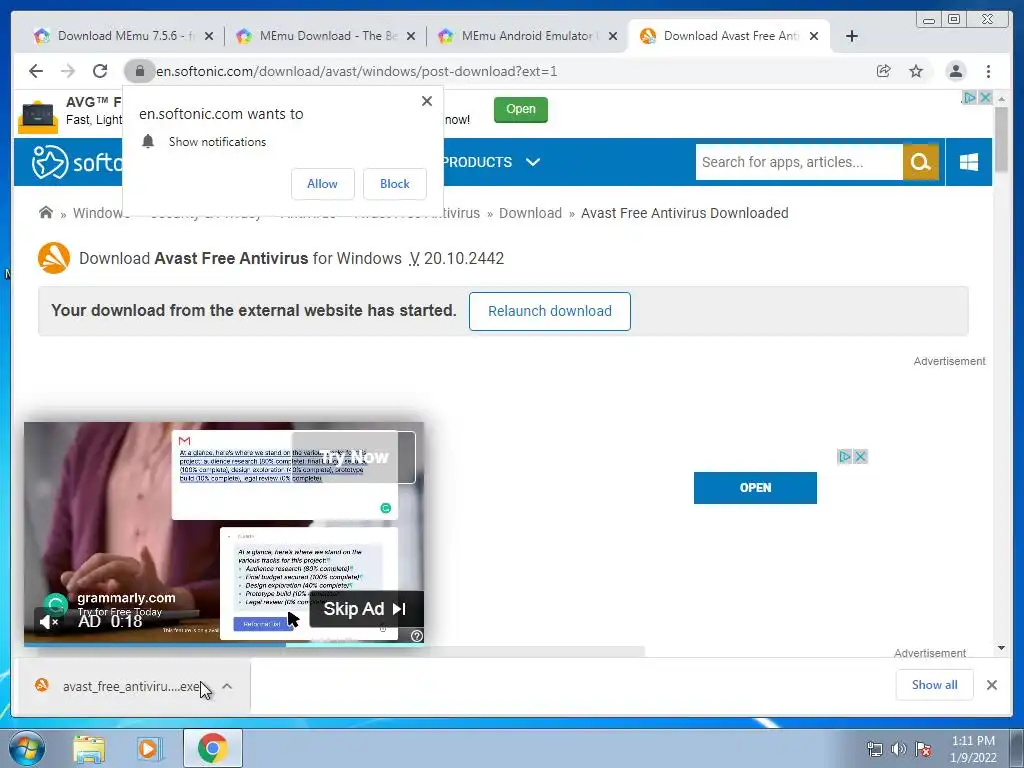Click the video ad help question mark
Viewport: 1024px width, 768px height.
pos(417,635)
